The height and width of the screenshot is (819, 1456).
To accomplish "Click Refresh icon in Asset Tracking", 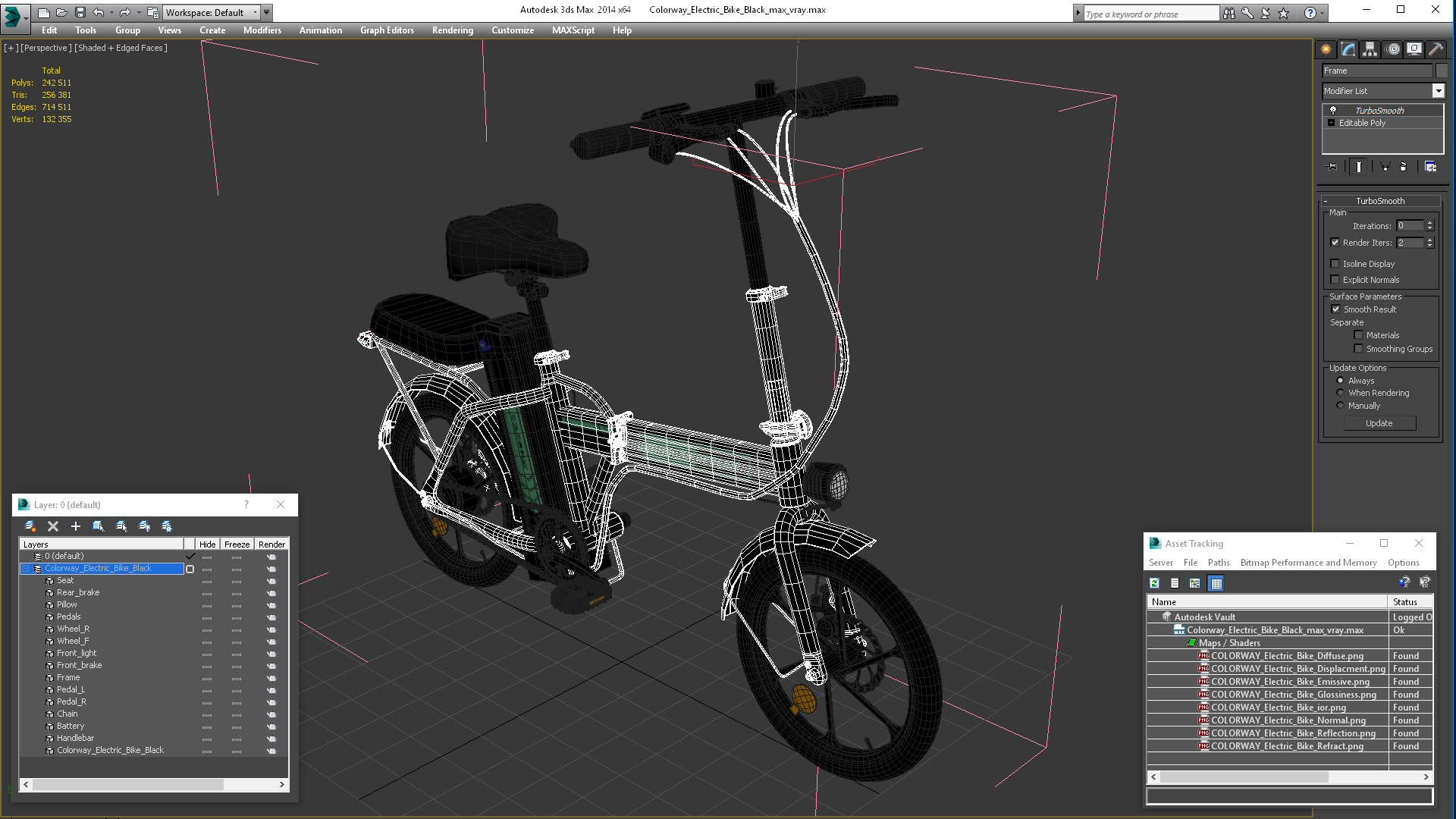I will [1154, 583].
